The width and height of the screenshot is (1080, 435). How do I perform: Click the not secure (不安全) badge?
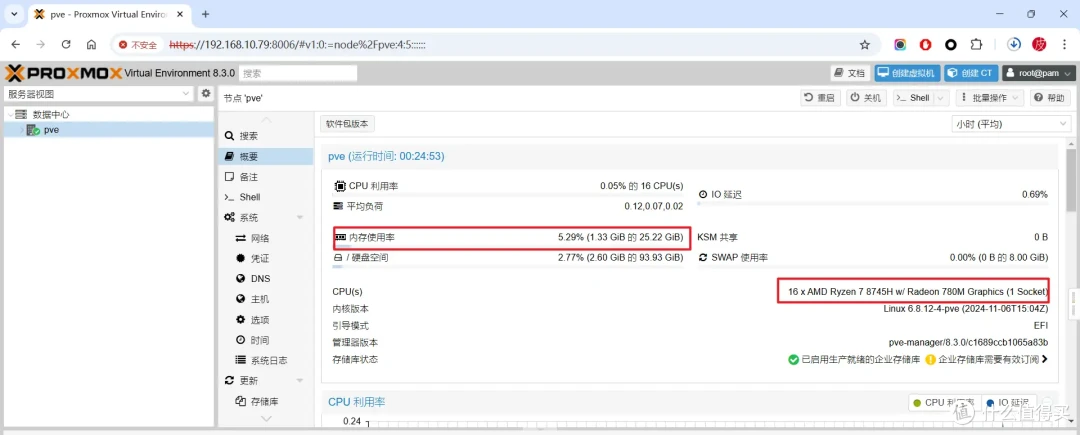click(x=138, y=45)
